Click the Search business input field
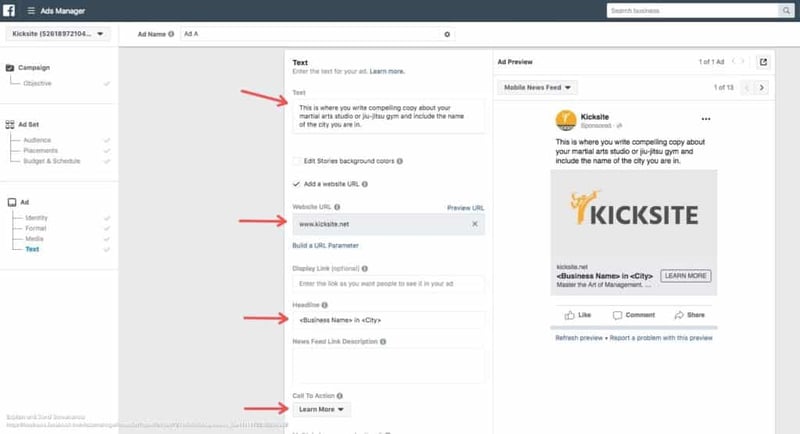Image resolution: width=800 pixels, height=434 pixels. [x=692, y=11]
